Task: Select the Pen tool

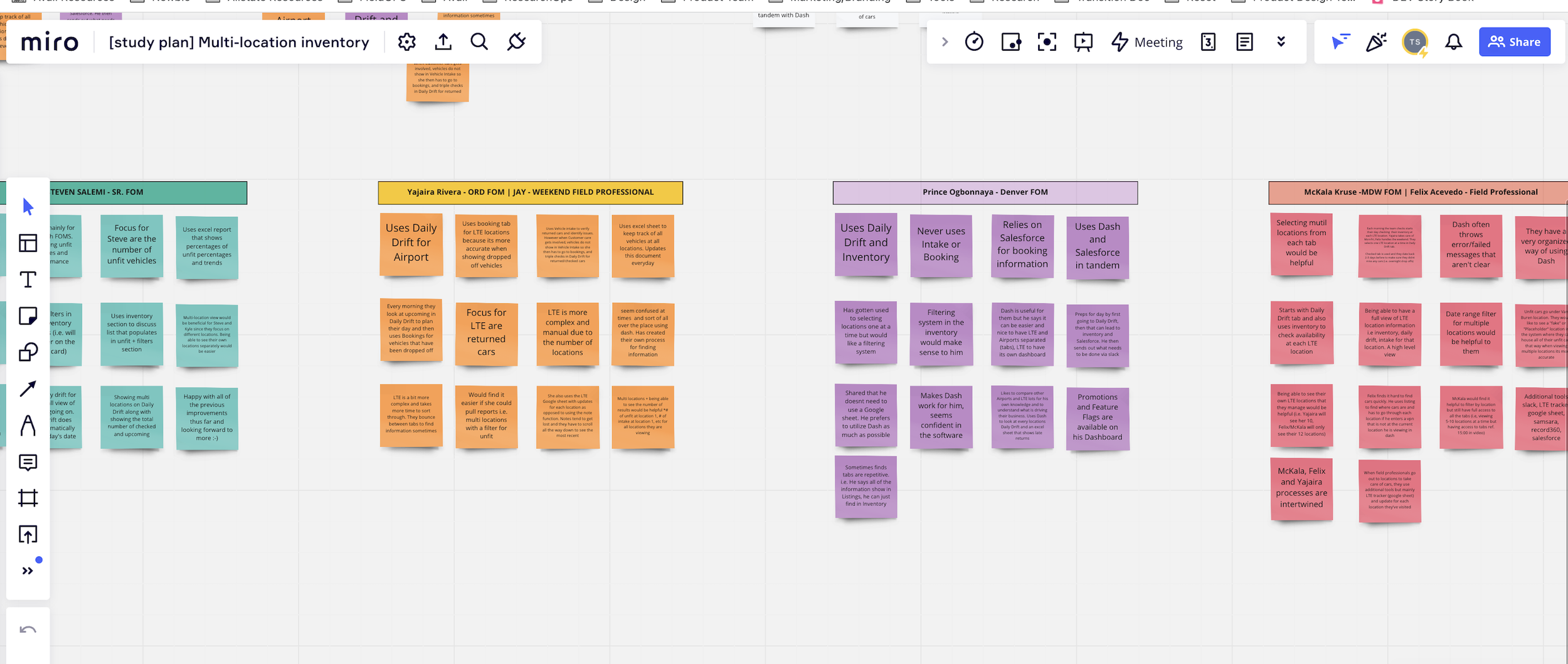Action: tap(28, 425)
